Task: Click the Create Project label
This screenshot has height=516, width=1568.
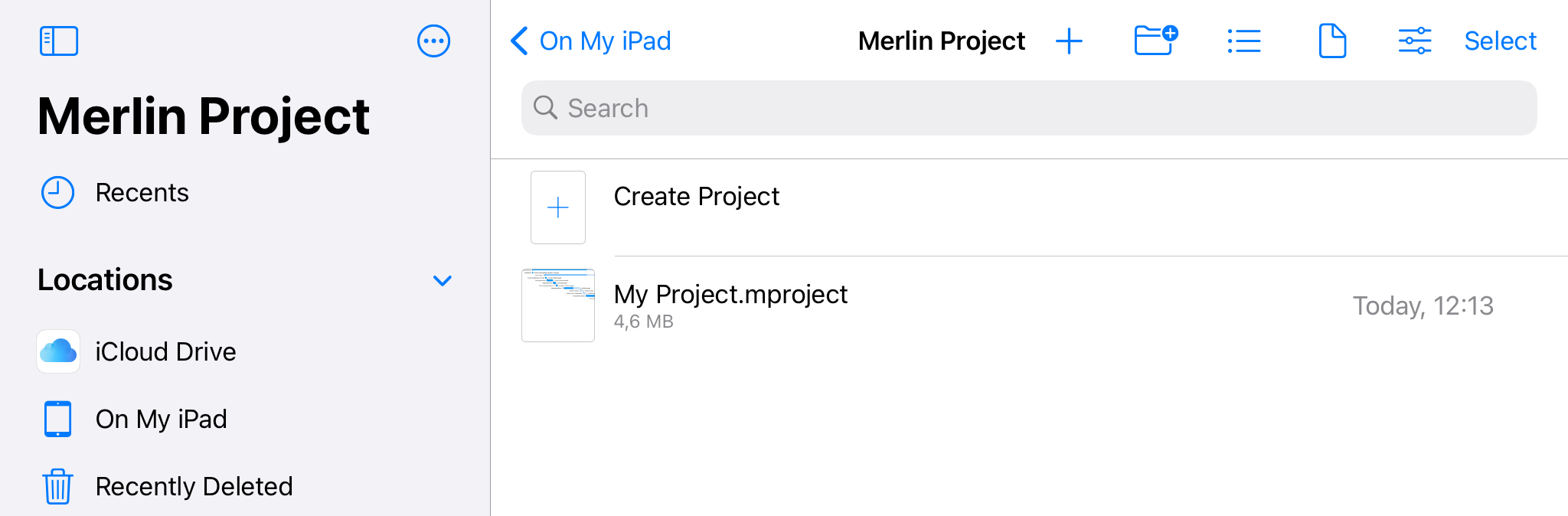Action: coord(697,197)
